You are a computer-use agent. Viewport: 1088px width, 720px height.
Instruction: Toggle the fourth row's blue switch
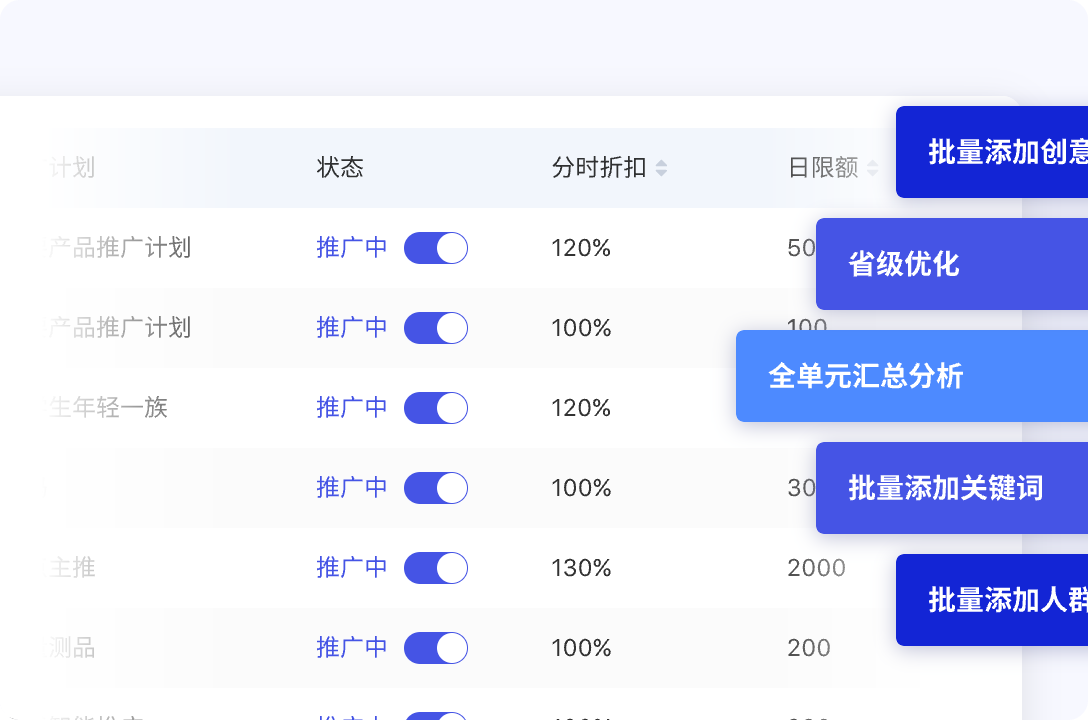click(436, 488)
